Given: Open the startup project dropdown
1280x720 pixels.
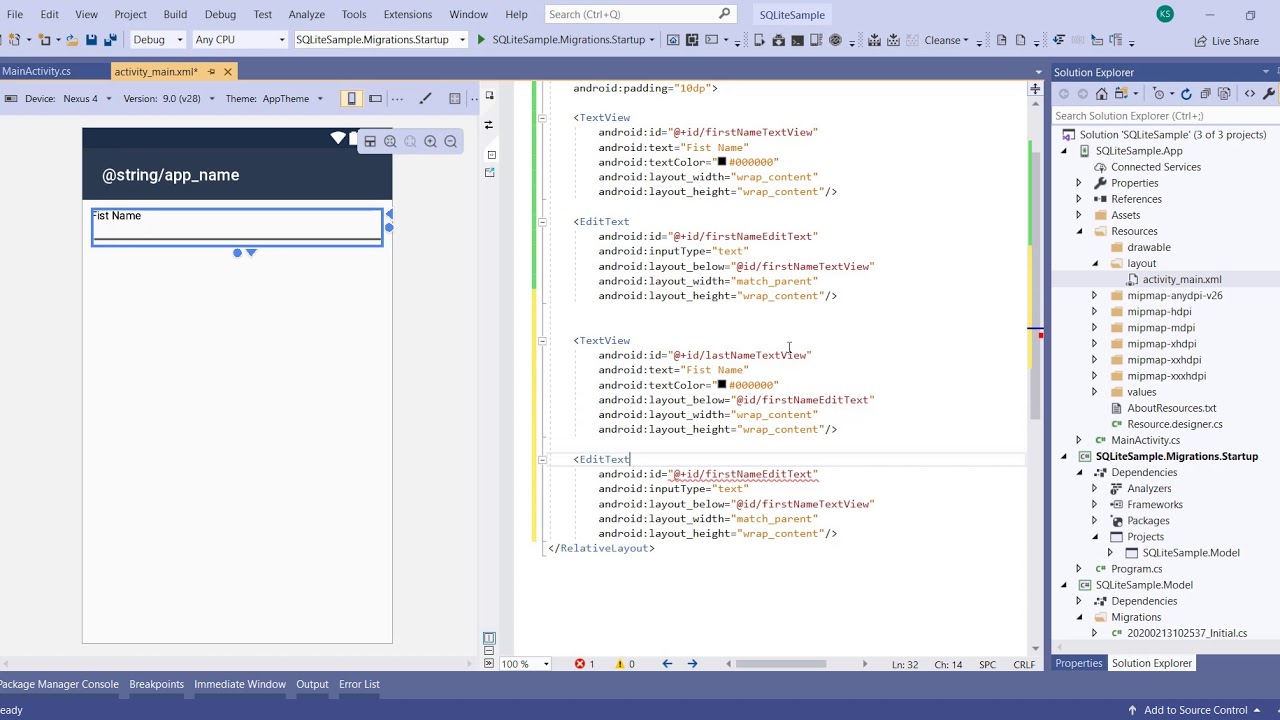Looking at the screenshot, I should (x=381, y=40).
